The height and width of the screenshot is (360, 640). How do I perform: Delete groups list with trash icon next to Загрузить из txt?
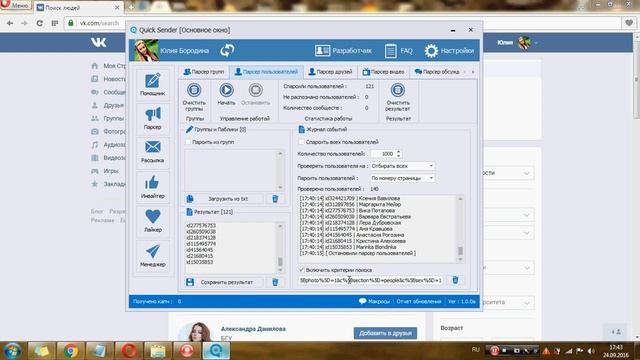point(275,199)
